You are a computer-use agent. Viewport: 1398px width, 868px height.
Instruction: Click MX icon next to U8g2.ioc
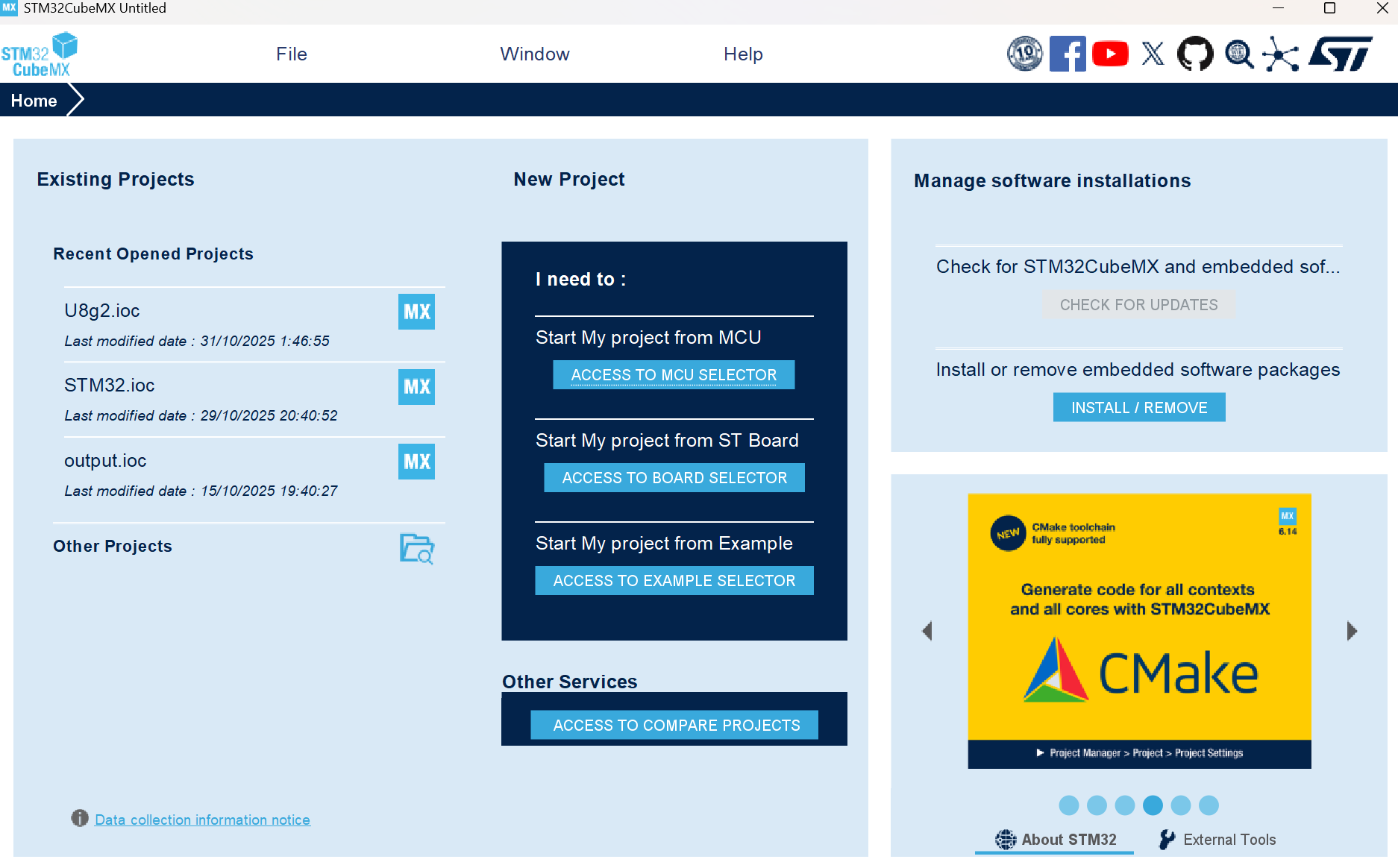pos(416,312)
